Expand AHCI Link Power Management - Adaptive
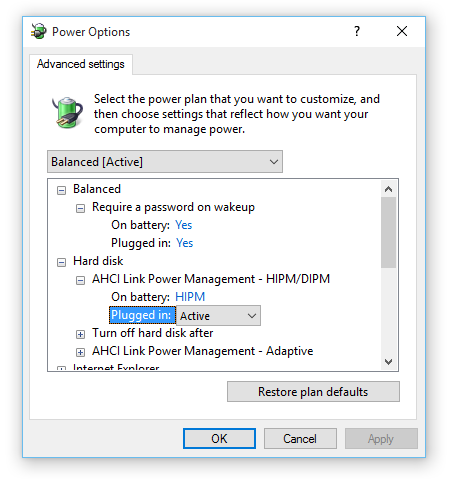The height and width of the screenshot is (479, 457). tap(80, 352)
